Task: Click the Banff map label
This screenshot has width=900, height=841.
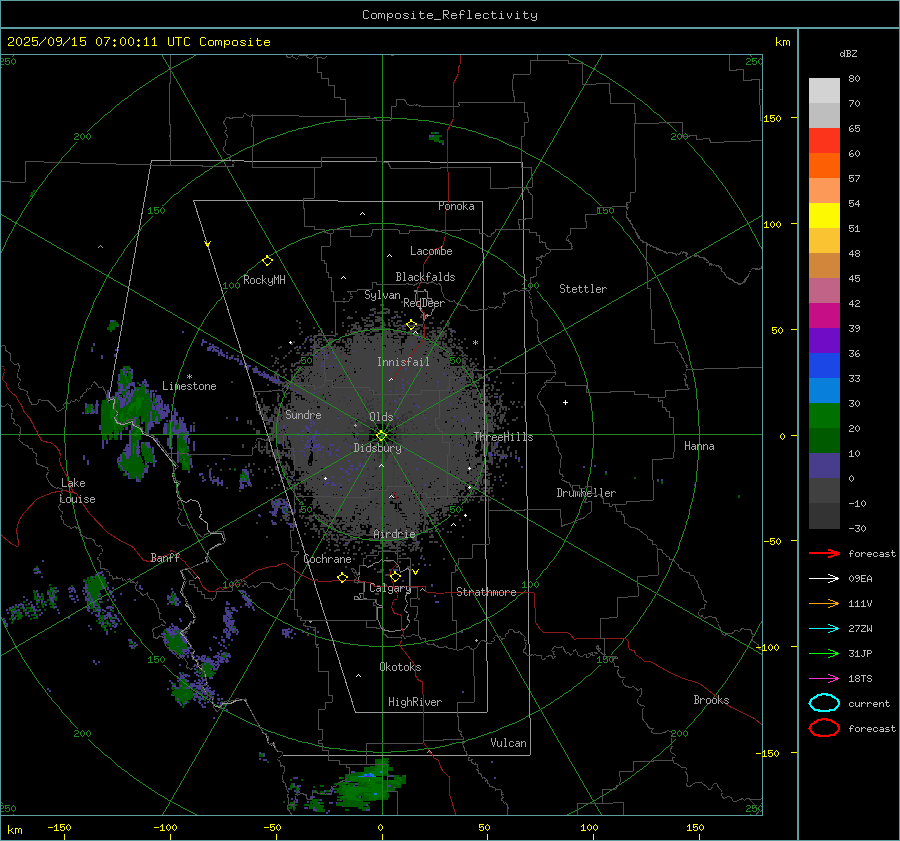Action: (x=165, y=557)
